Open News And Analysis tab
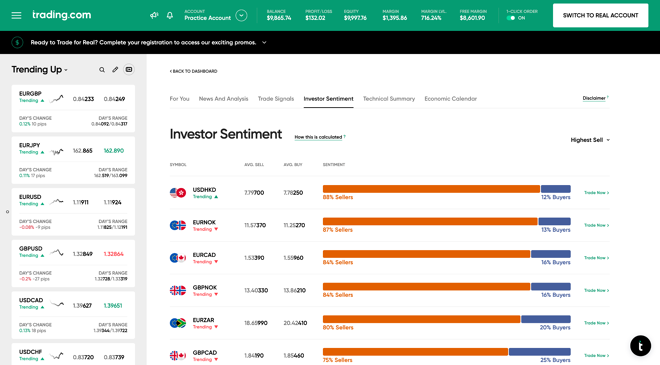Viewport: 660px width, 365px height. point(224,99)
